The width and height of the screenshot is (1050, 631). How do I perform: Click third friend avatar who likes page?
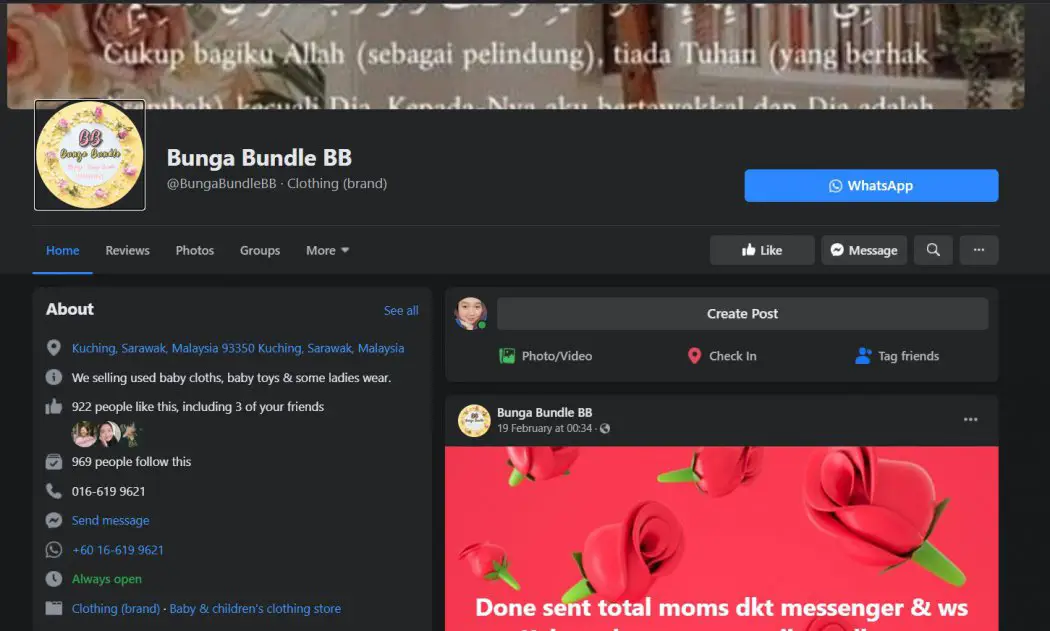coord(131,434)
